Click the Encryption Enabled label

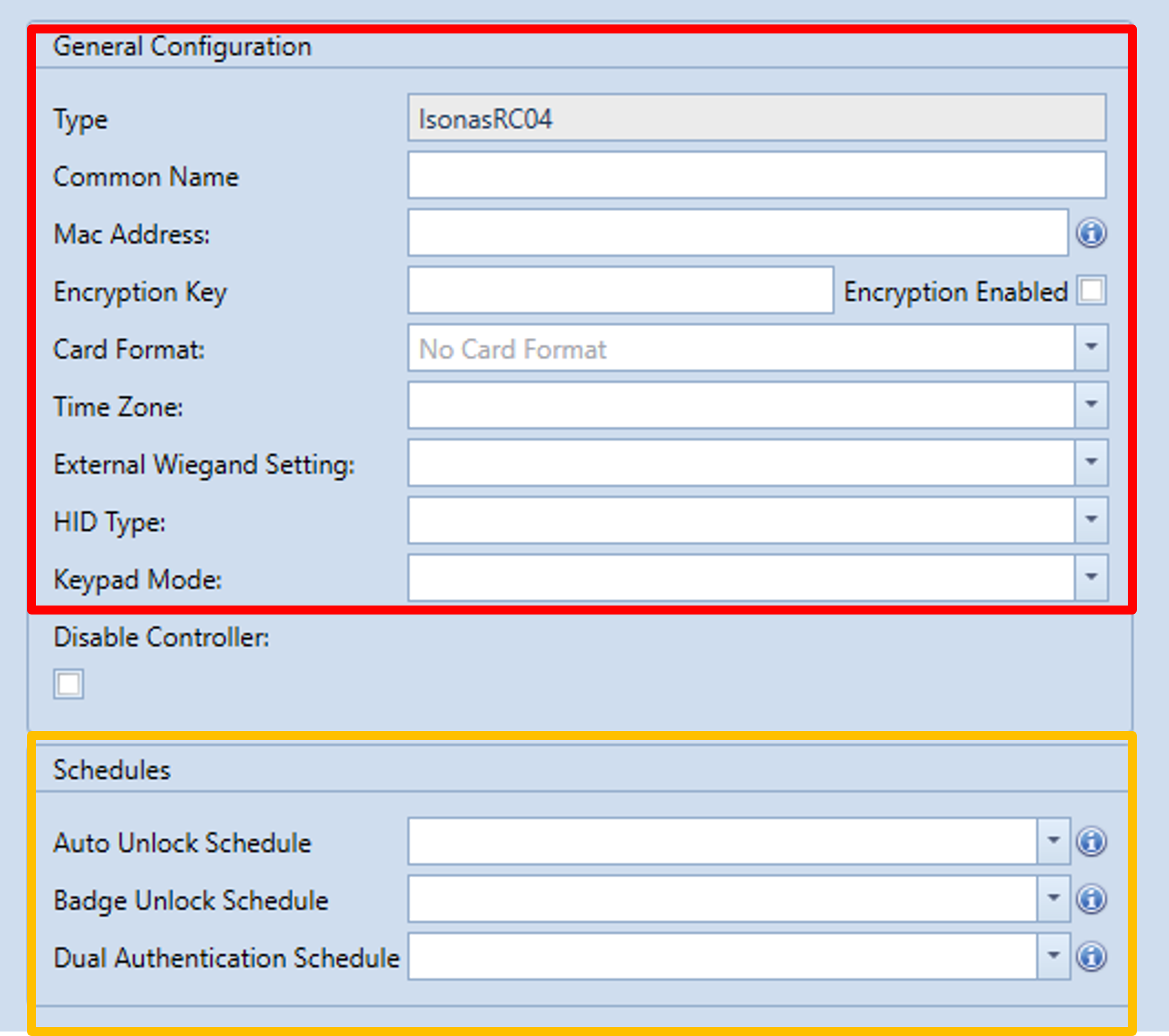[x=956, y=292]
